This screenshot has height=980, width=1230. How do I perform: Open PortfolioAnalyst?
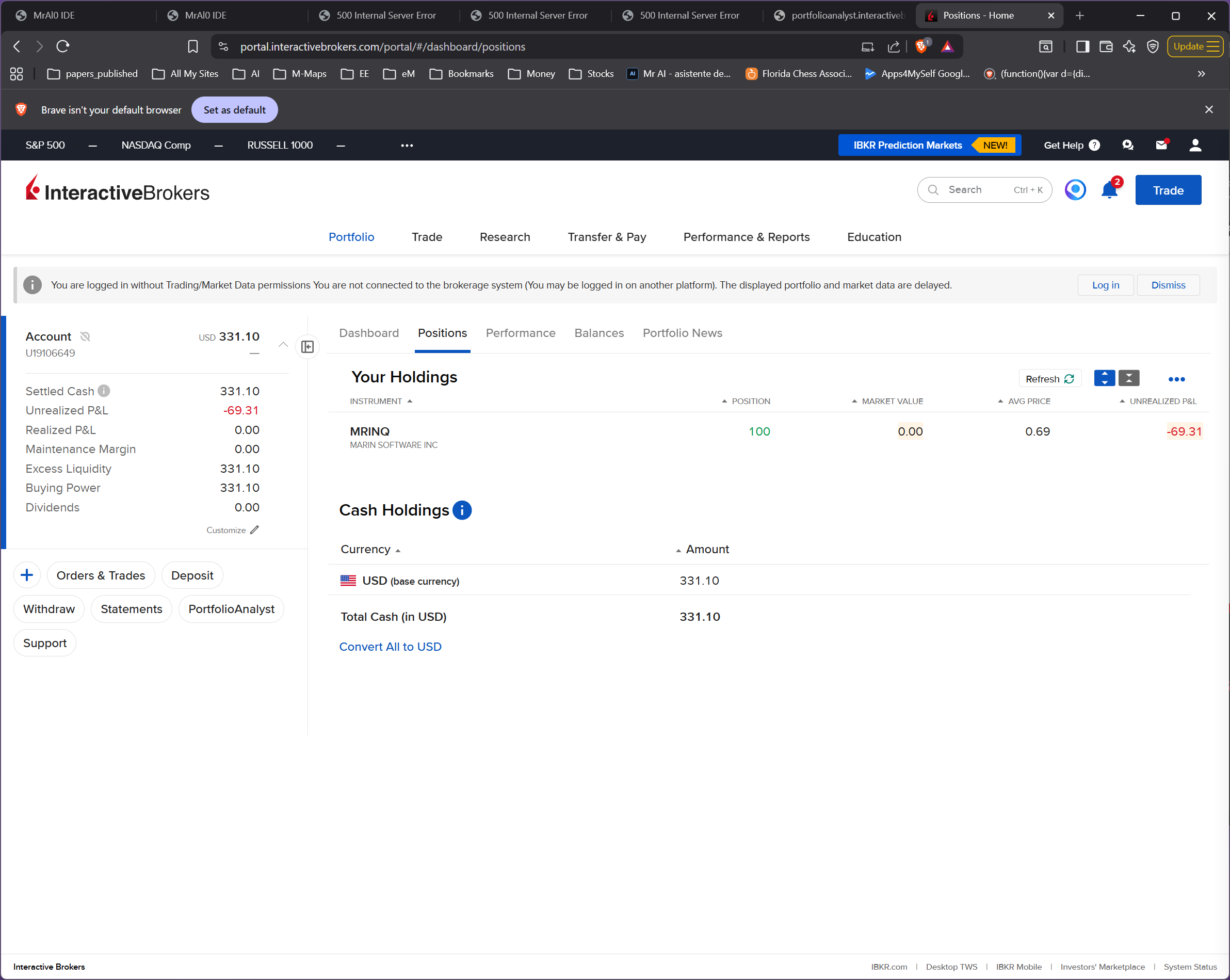tap(231, 608)
